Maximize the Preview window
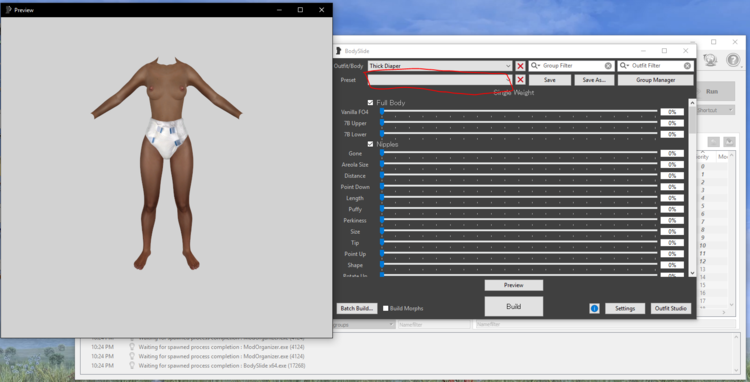 point(300,10)
